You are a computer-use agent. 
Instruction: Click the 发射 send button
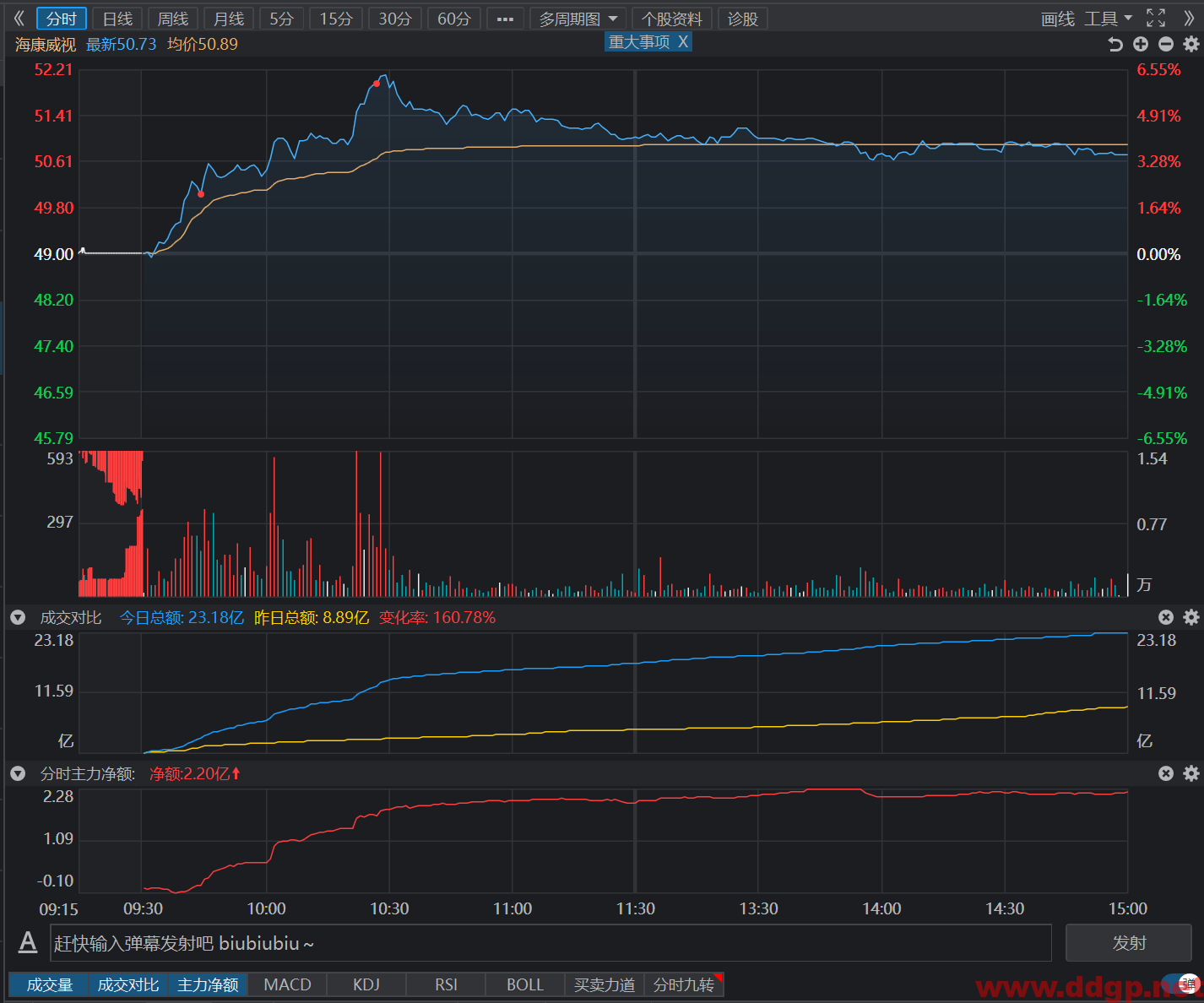click(x=1129, y=943)
